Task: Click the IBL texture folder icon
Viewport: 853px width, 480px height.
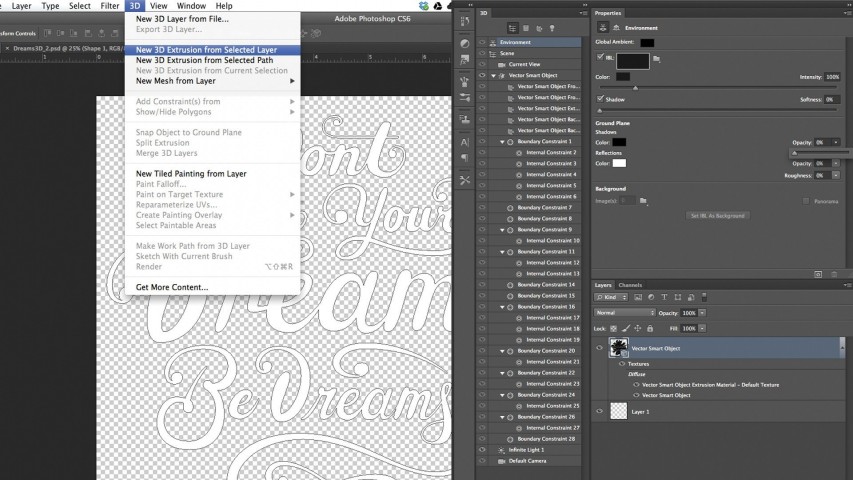Action: (657, 59)
